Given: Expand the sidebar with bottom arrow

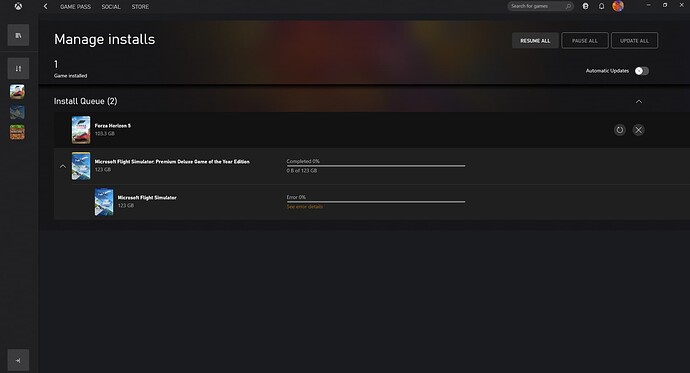Looking at the screenshot, I should click(18, 360).
